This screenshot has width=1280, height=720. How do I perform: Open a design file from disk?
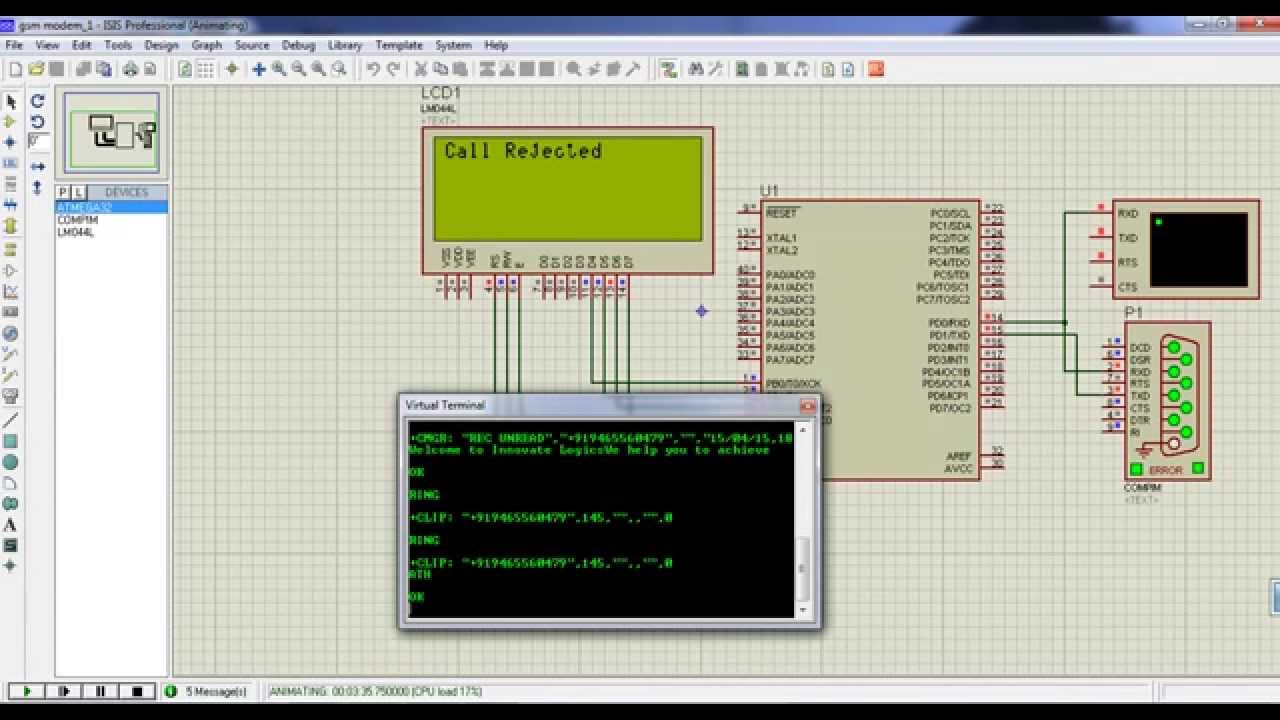(x=36, y=69)
